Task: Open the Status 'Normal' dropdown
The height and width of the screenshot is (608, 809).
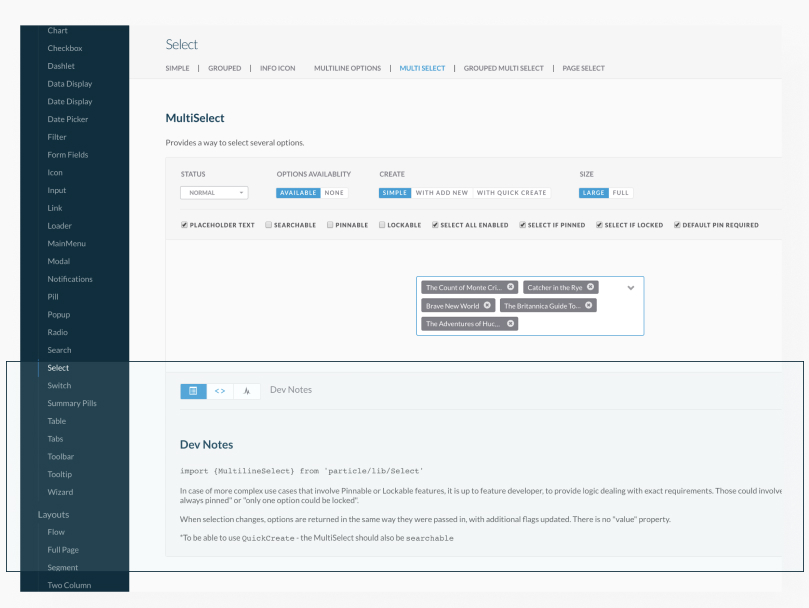Action: (214, 193)
